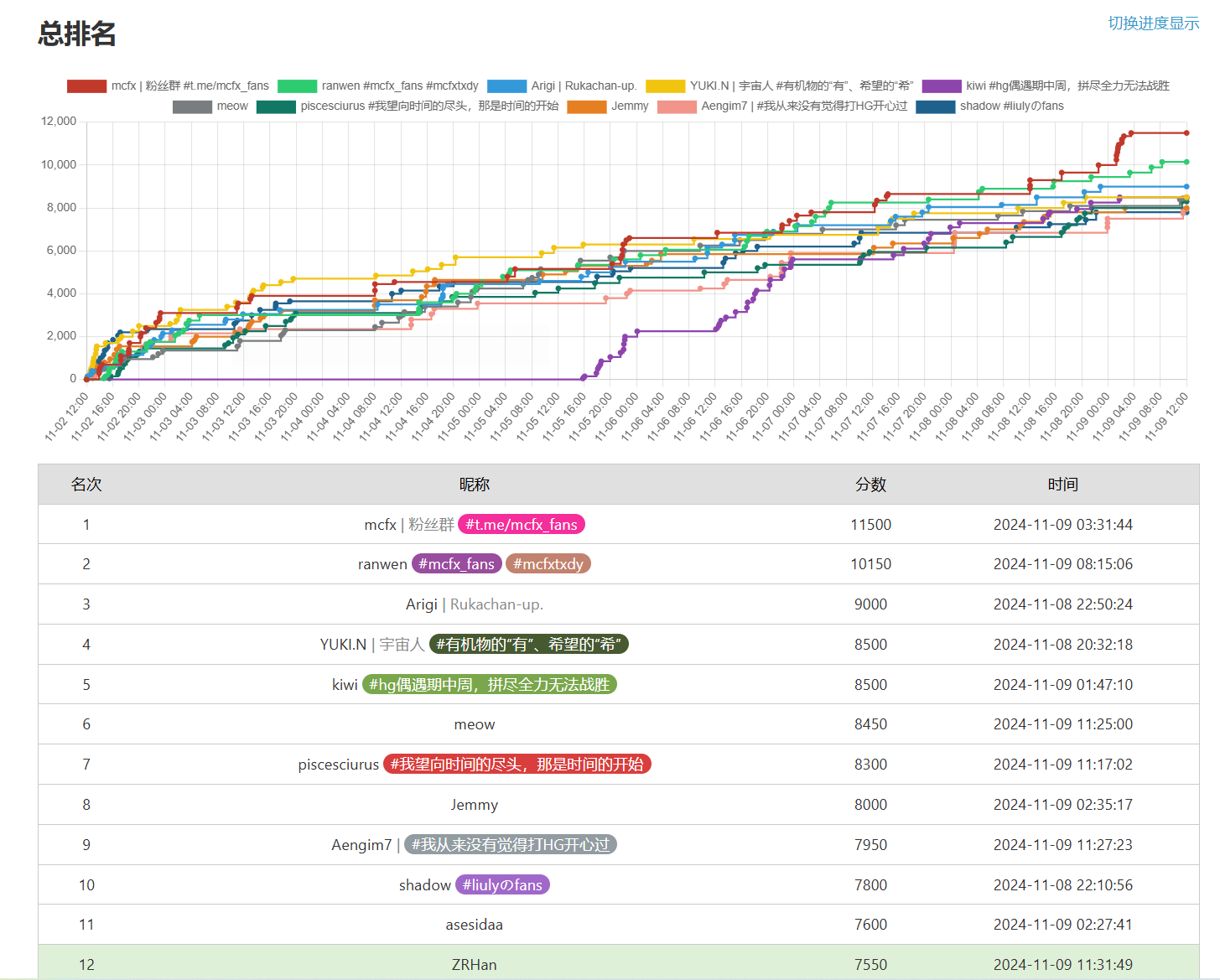This screenshot has height=980, width=1220.
Task: Toggle the dark blue shadow legend swatch
Action: click(x=936, y=106)
